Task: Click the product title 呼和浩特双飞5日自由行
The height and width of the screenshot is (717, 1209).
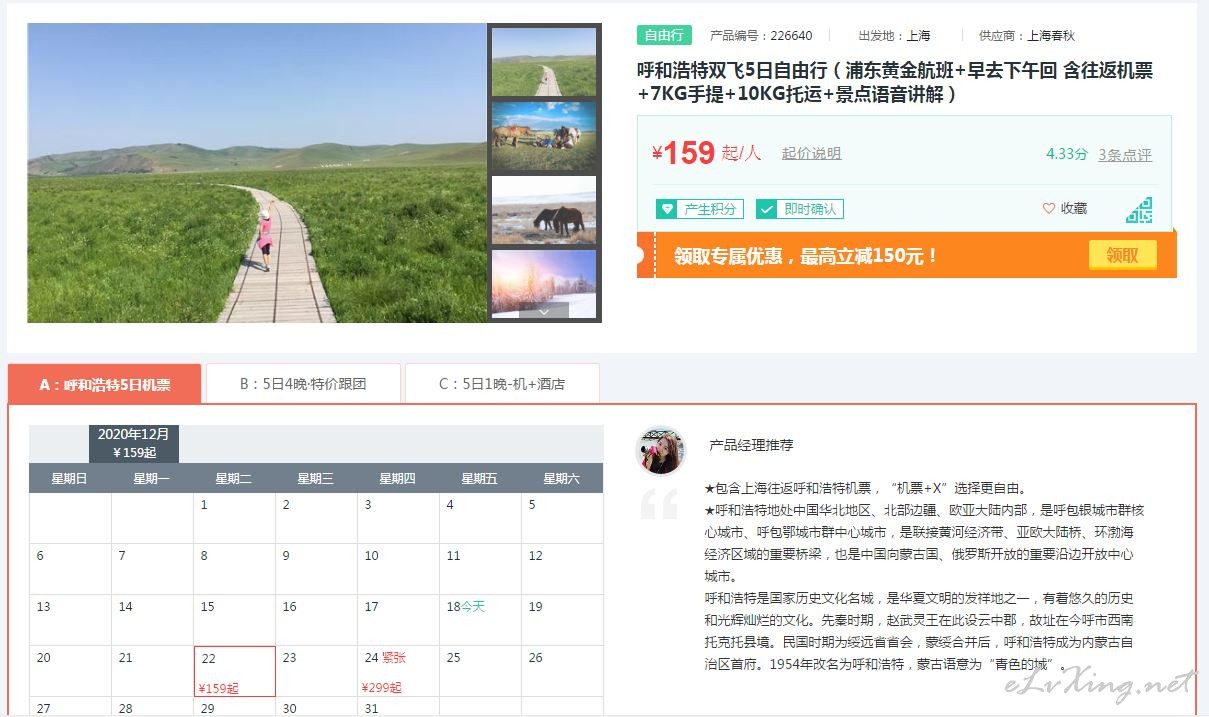Action: point(894,82)
